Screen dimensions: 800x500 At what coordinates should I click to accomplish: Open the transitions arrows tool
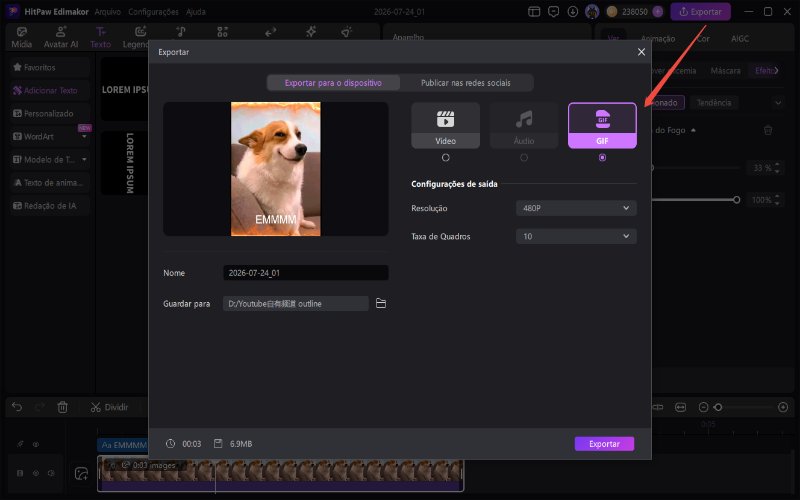tap(270, 32)
